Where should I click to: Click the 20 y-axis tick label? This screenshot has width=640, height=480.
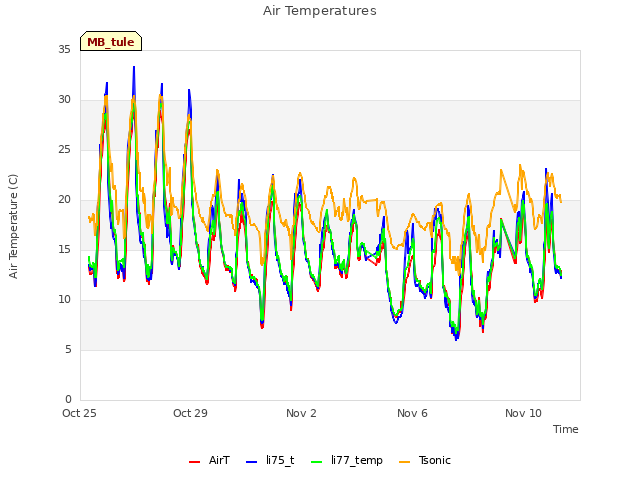click(x=64, y=200)
